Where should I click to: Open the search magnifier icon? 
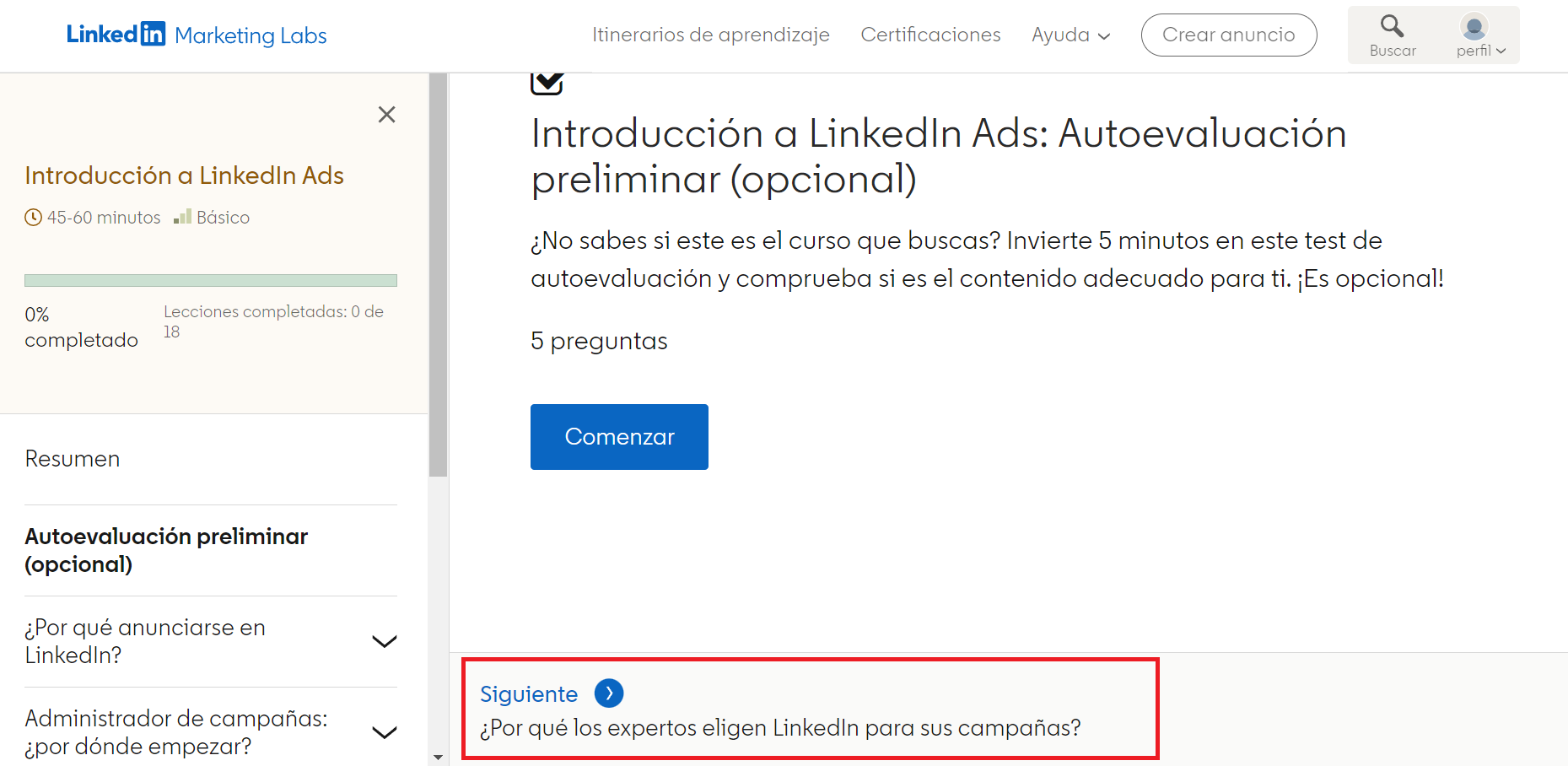(x=1392, y=27)
